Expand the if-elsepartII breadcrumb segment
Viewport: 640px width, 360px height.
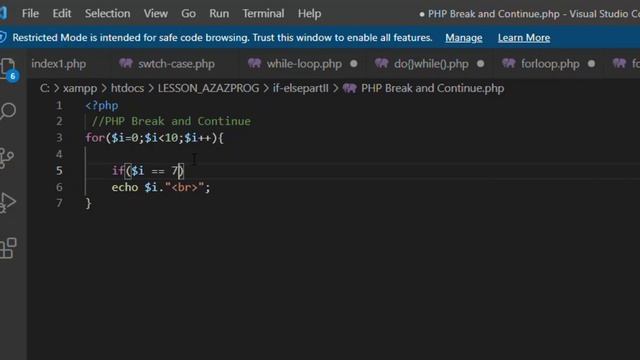point(300,88)
